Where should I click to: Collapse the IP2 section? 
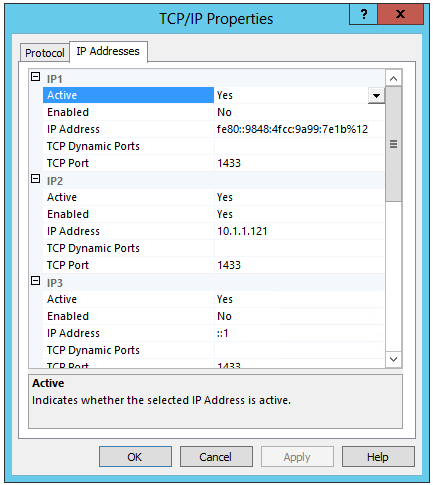point(35,179)
